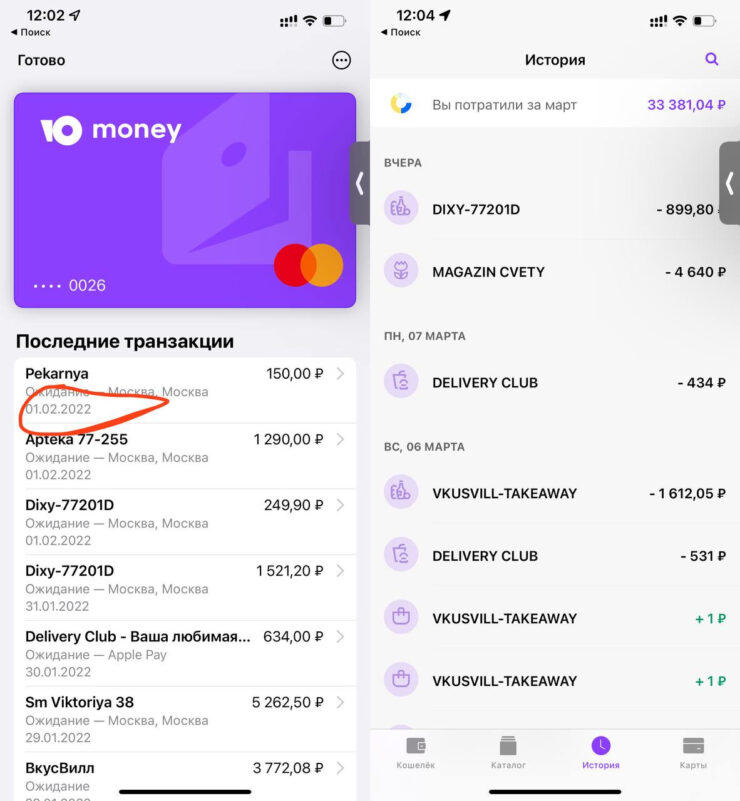Open the March spending total 33 381,04 ₽
Screen dimensions: 740x801
click(686, 105)
